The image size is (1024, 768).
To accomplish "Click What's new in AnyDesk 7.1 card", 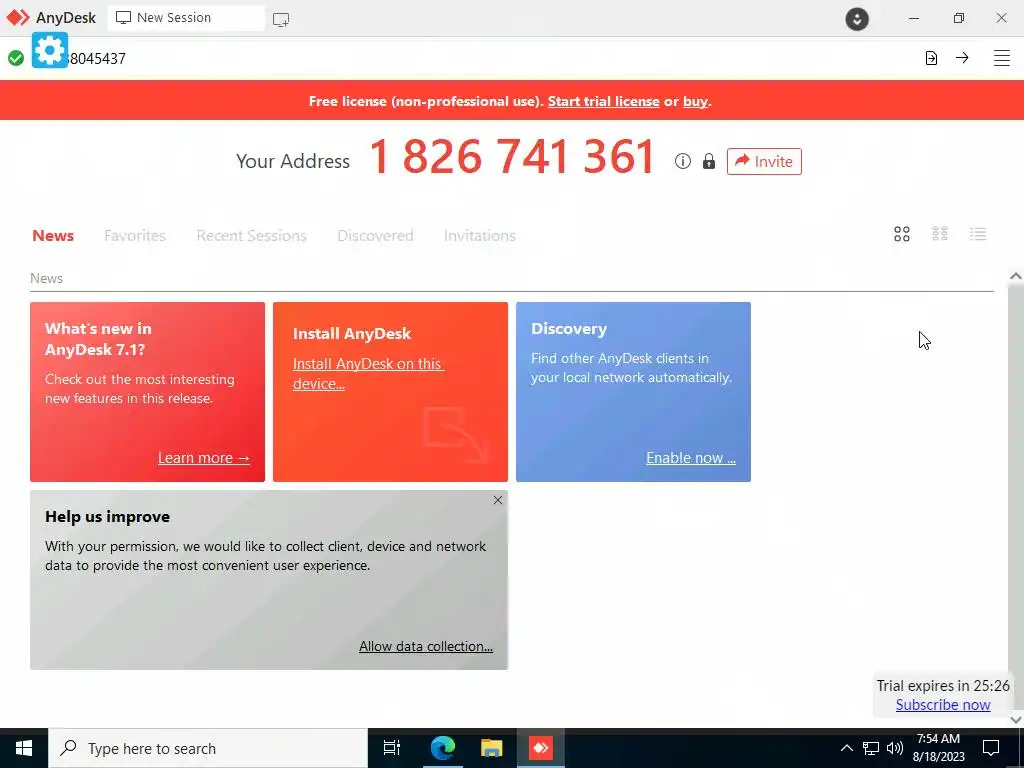I will pos(148,392).
